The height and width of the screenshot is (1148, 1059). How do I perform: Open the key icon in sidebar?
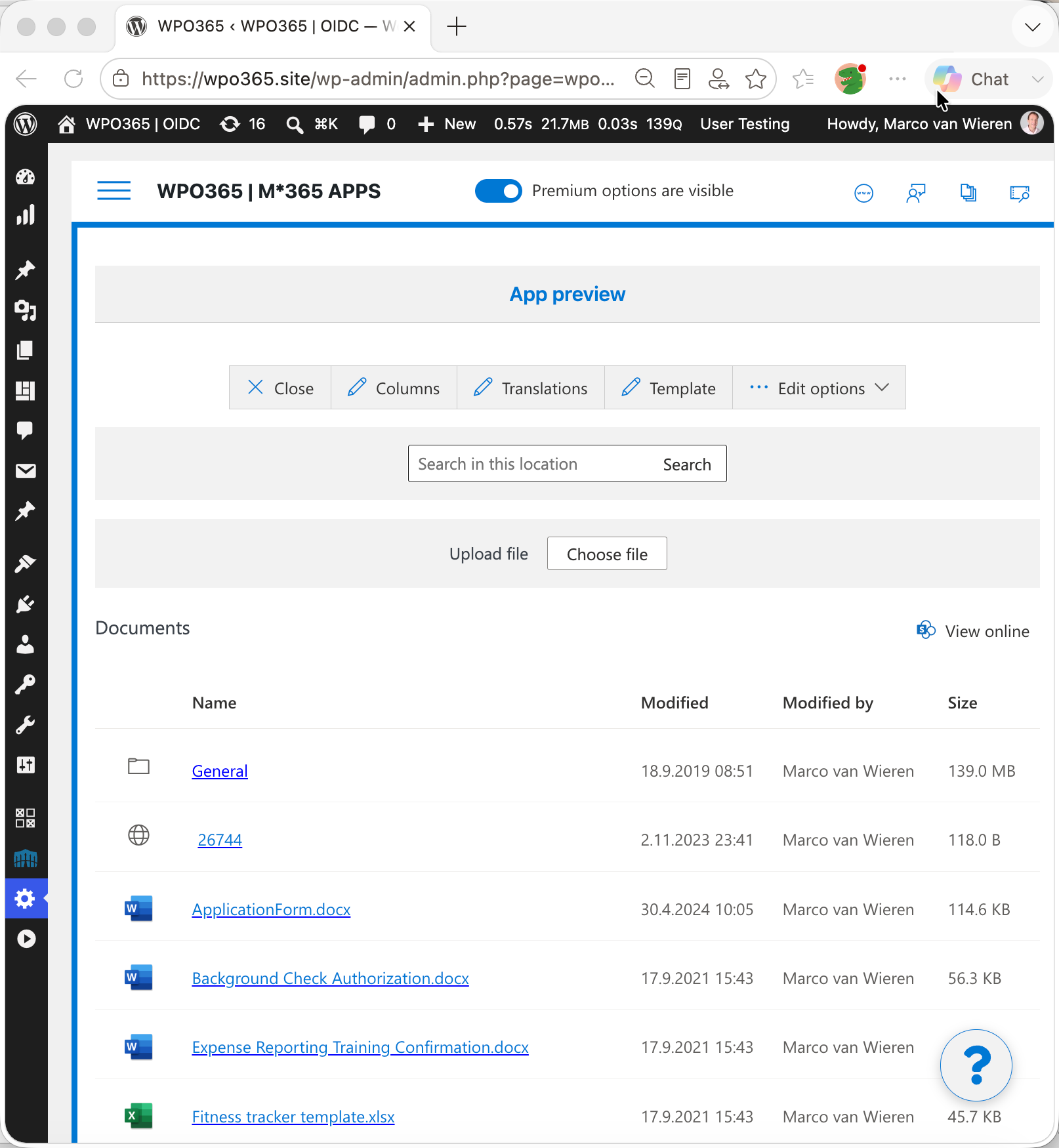(26, 684)
